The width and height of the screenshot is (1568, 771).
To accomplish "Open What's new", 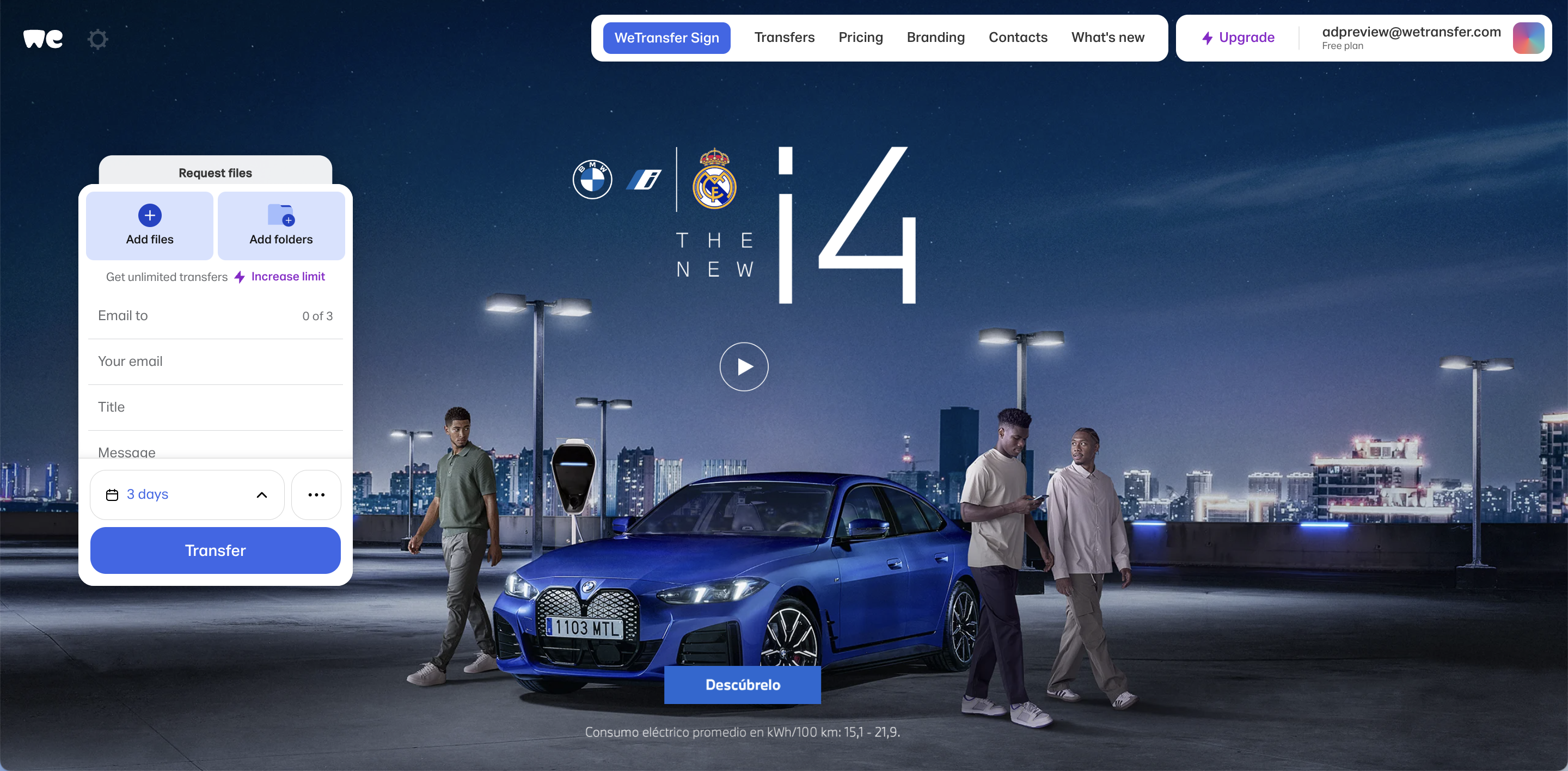I will (1108, 38).
